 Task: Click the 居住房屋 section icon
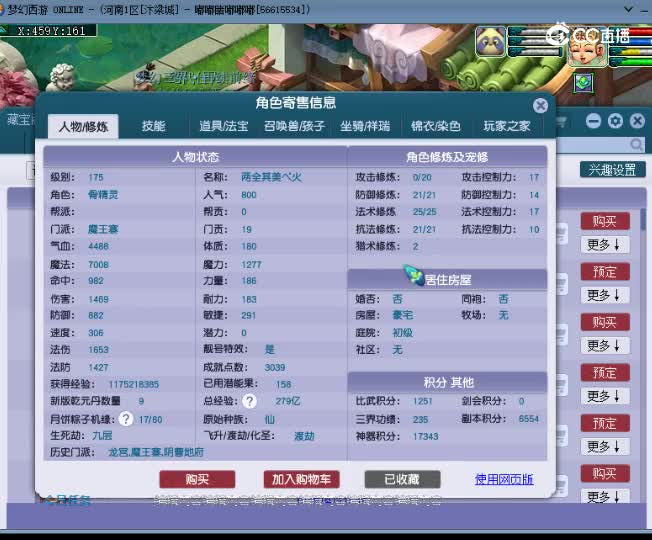click(x=413, y=275)
